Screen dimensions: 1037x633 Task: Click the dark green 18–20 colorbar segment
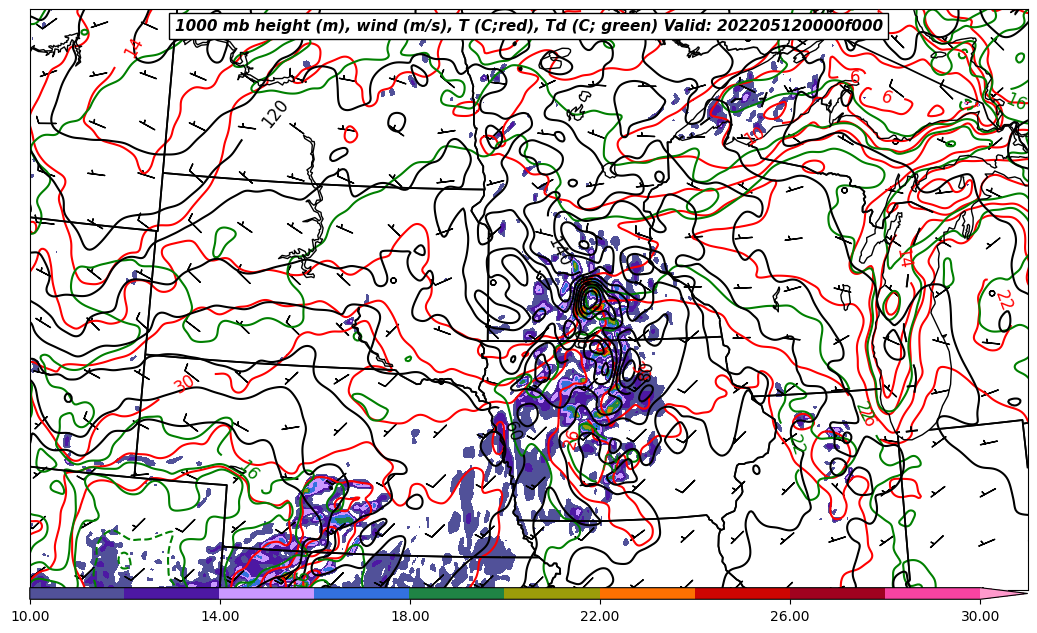point(457,593)
